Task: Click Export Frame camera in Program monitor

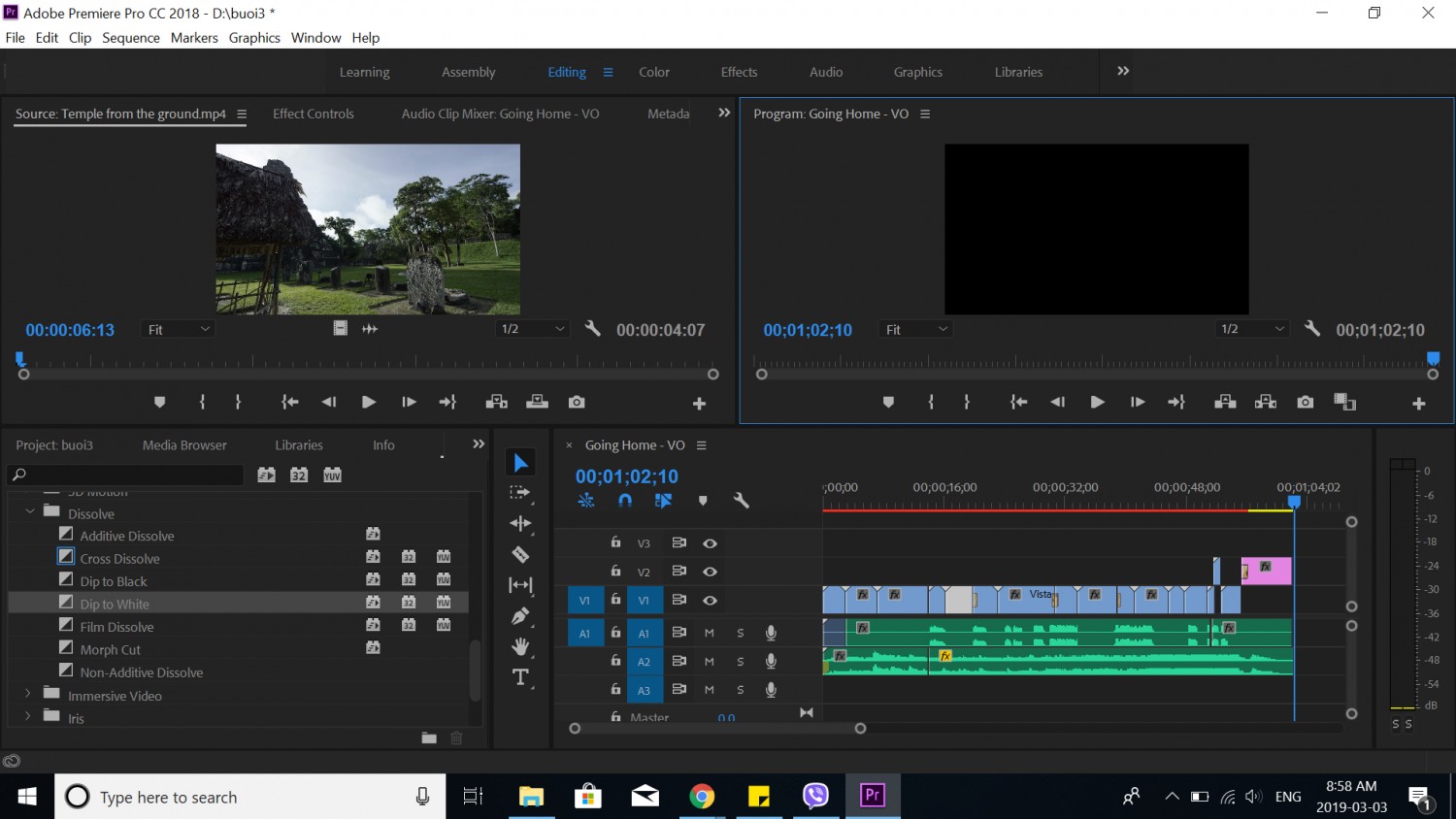Action: tap(1306, 402)
